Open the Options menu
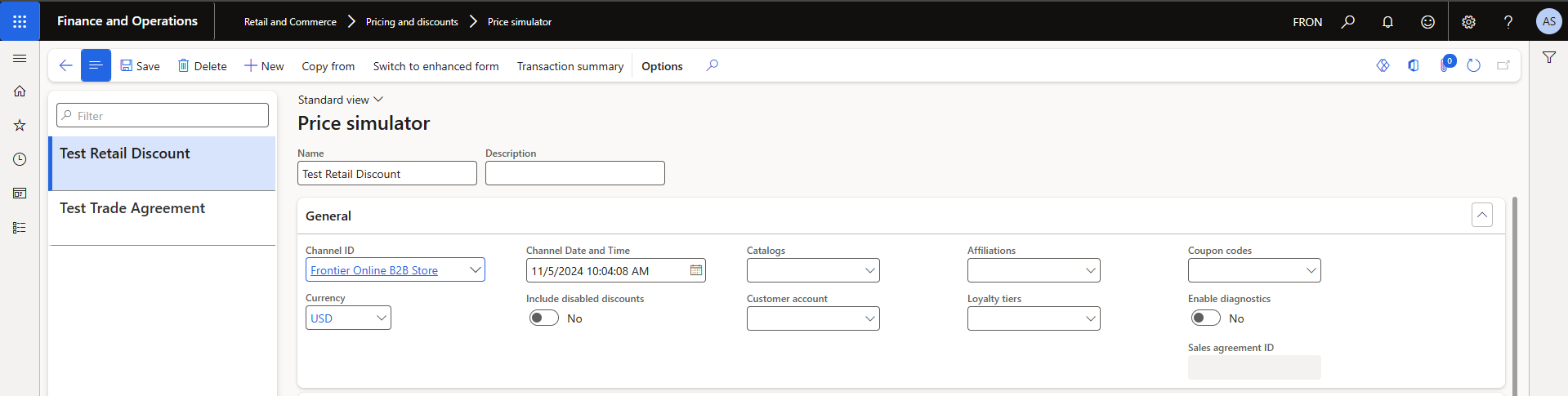 662,66
